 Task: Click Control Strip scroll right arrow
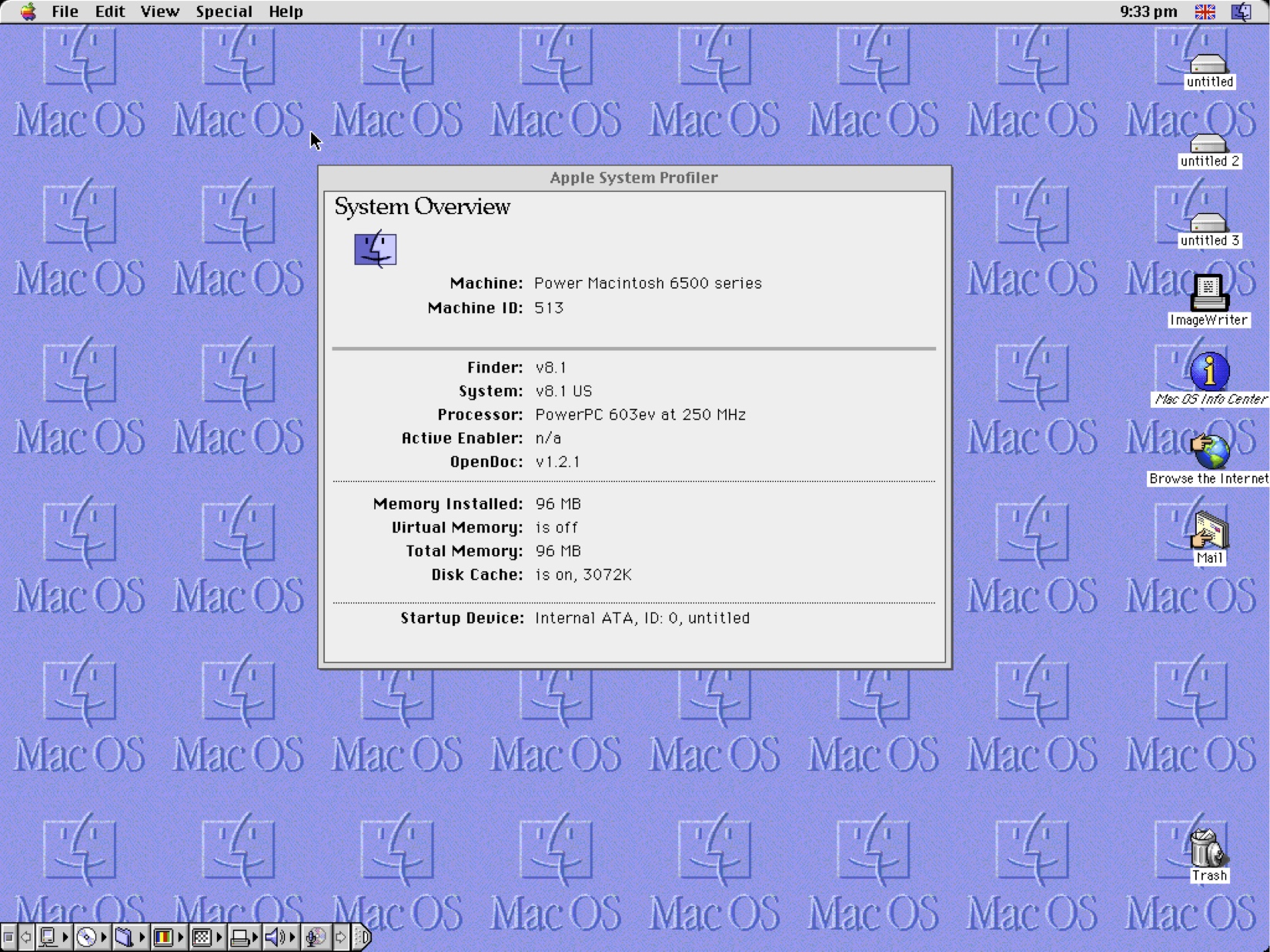(341, 937)
